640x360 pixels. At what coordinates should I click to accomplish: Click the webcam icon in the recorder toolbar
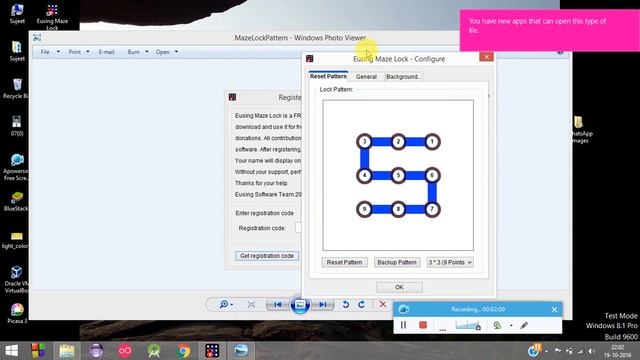coord(497,325)
